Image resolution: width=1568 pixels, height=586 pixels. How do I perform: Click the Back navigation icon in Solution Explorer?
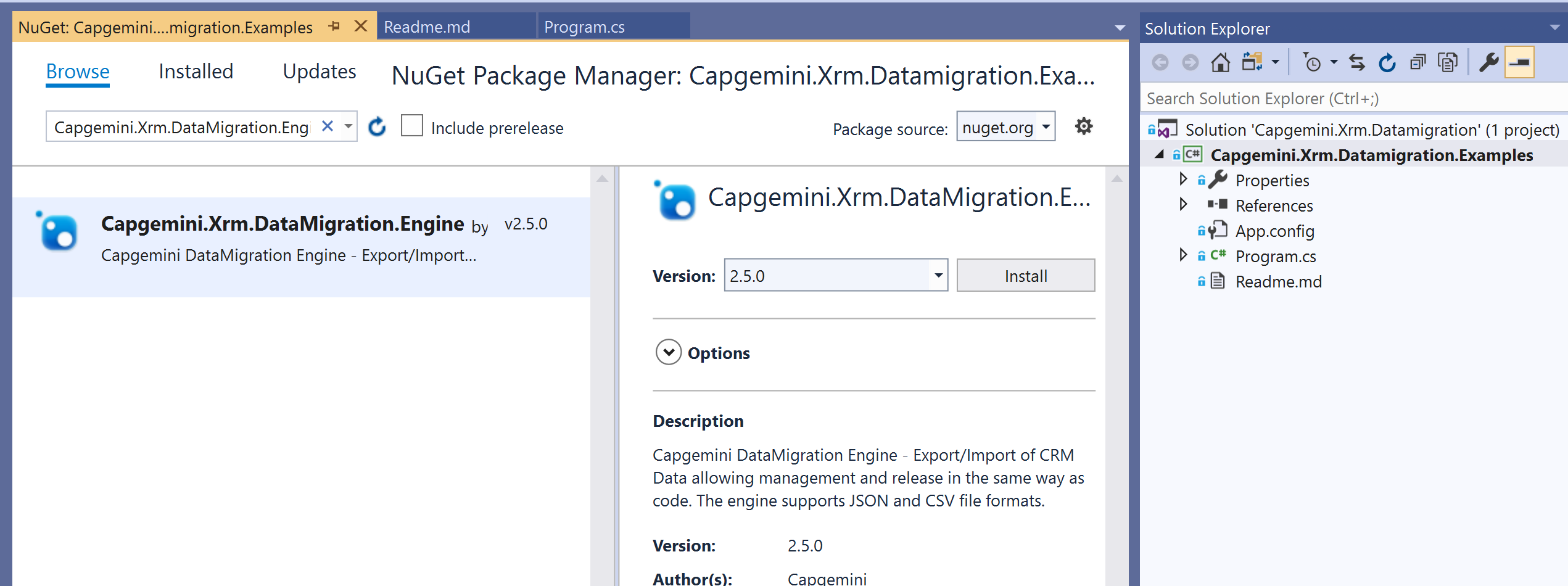1160,62
